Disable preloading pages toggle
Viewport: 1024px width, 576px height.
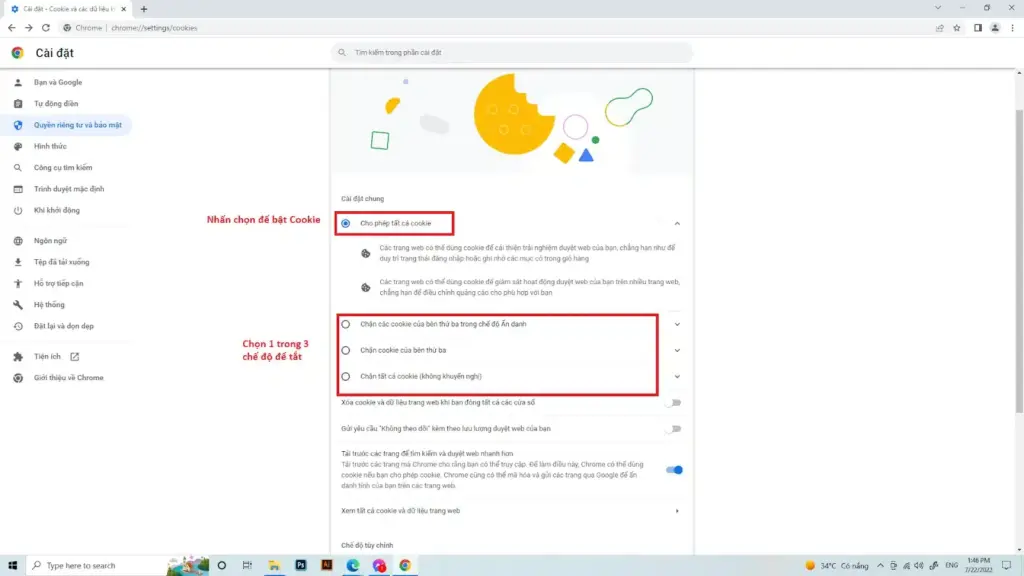tap(674, 470)
